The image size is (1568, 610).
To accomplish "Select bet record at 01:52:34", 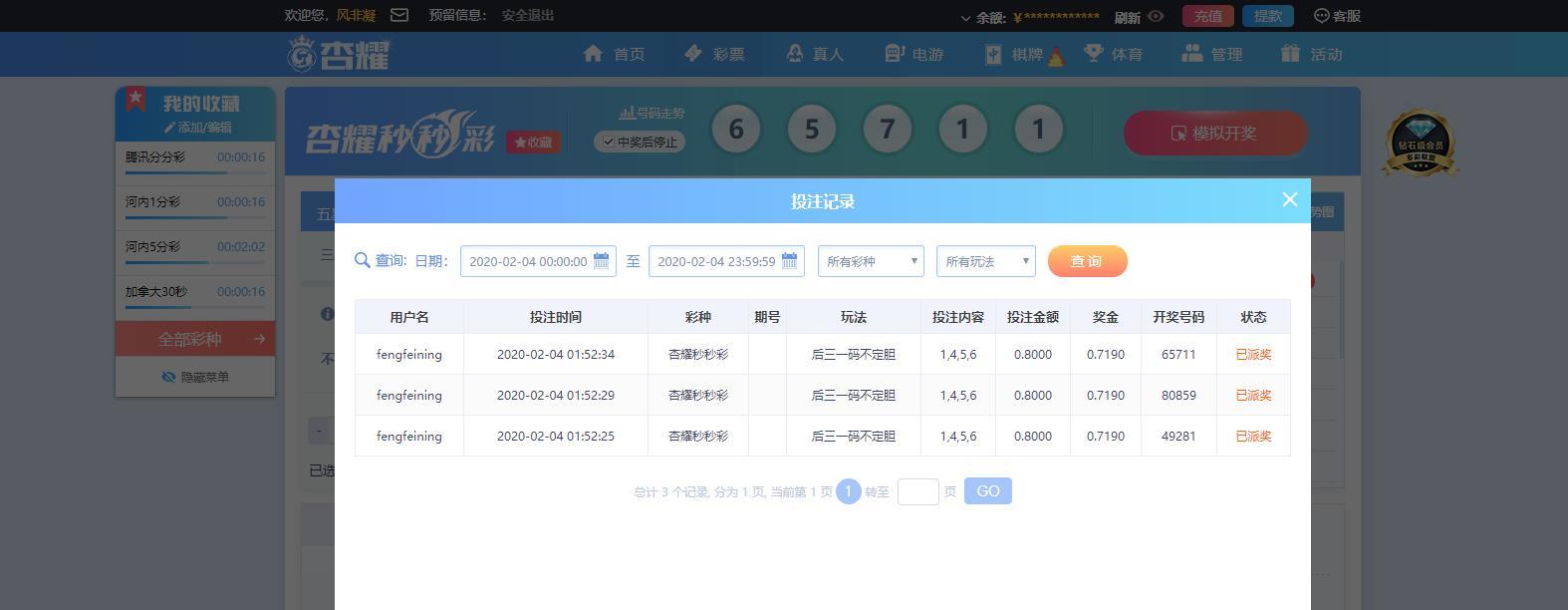I will point(822,354).
